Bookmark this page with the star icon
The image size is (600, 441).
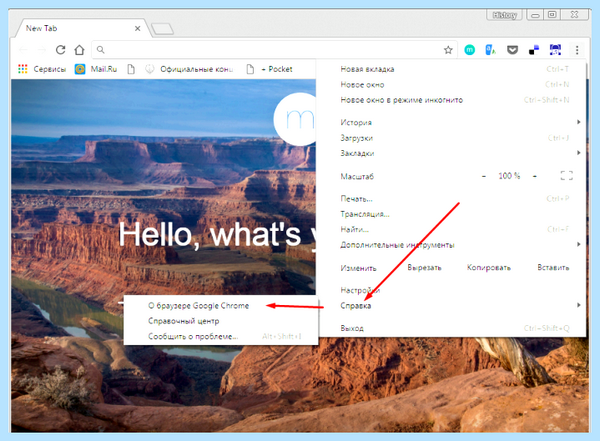[x=448, y=50]
